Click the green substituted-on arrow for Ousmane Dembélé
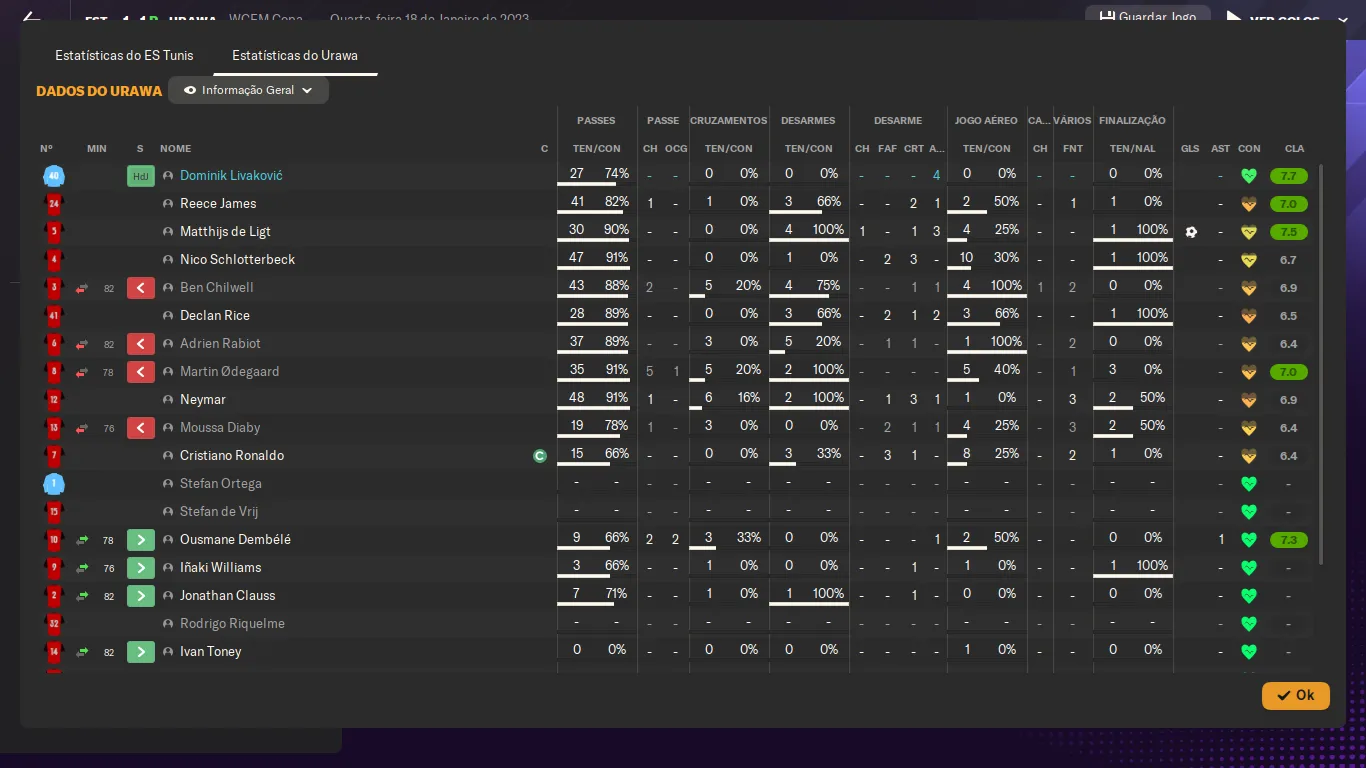 click(x=141, y=540)
